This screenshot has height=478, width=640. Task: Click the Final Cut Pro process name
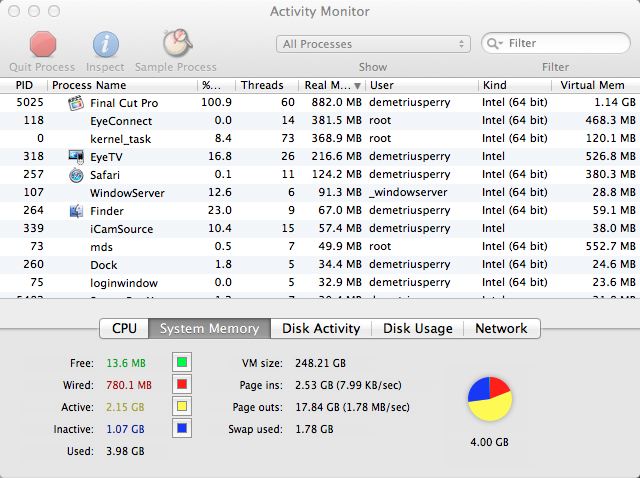[x=124, y=103]
